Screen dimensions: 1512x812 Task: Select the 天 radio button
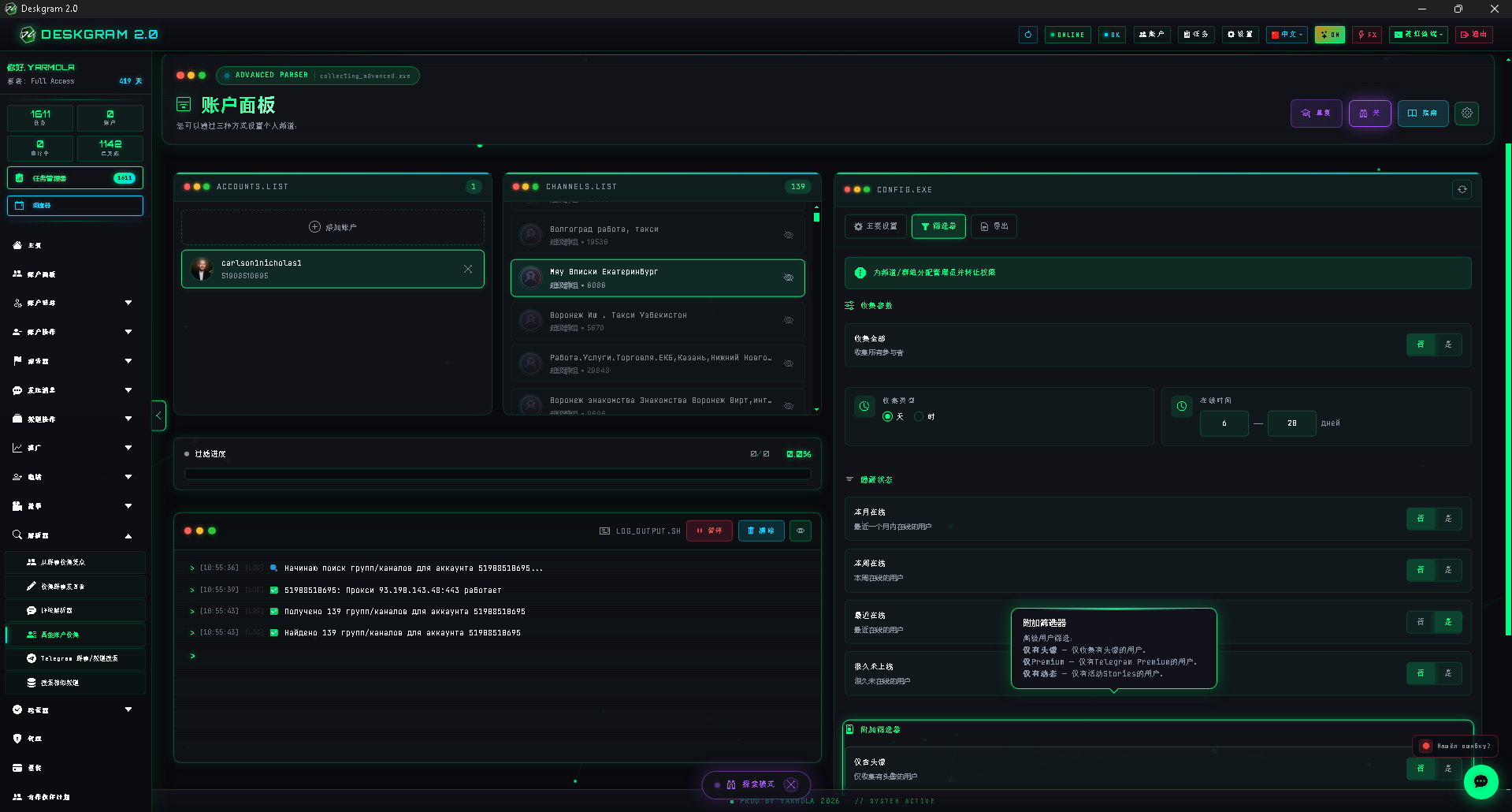tap(887, 416)
